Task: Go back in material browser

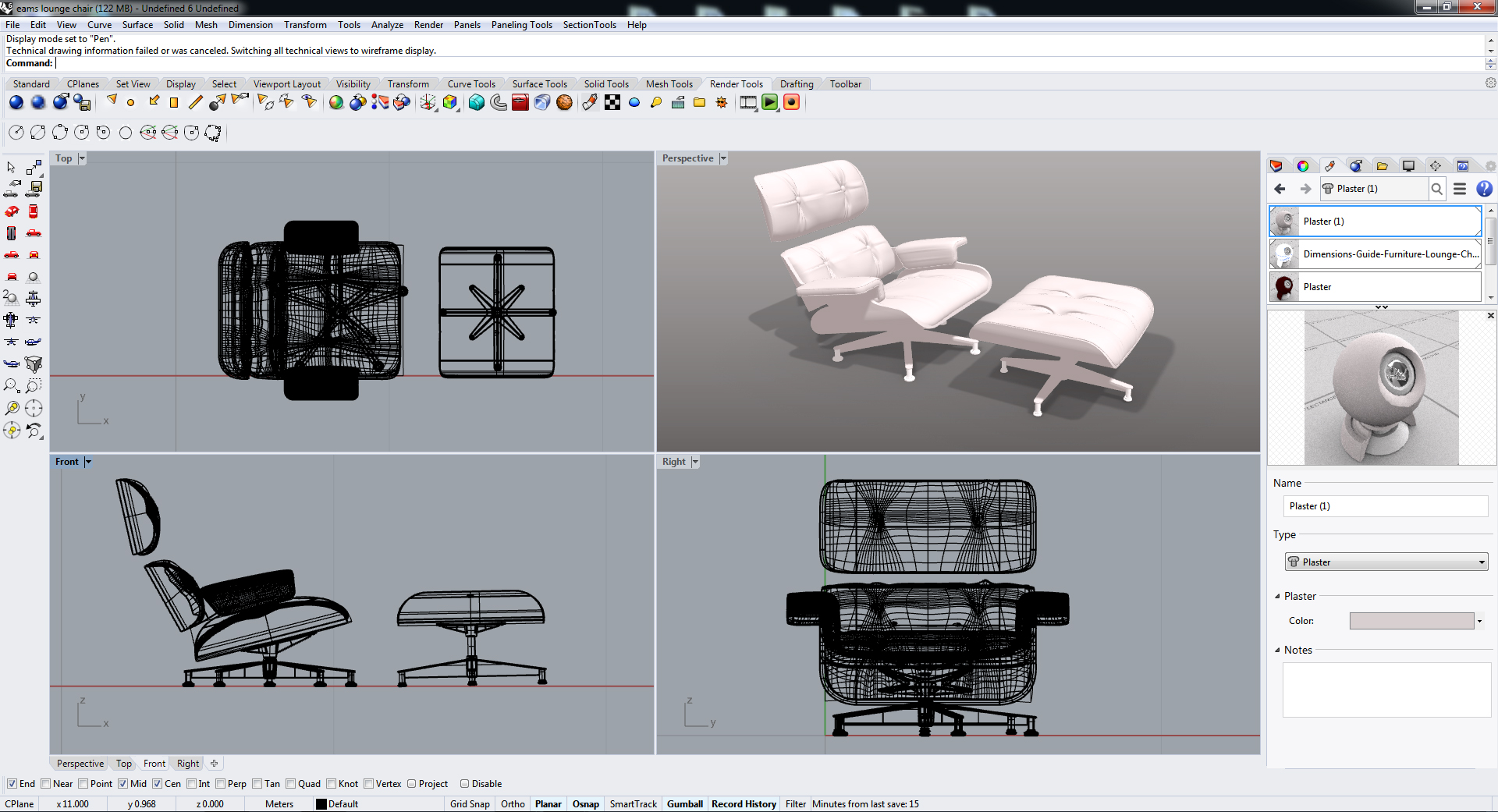Action: (1280, 189)
